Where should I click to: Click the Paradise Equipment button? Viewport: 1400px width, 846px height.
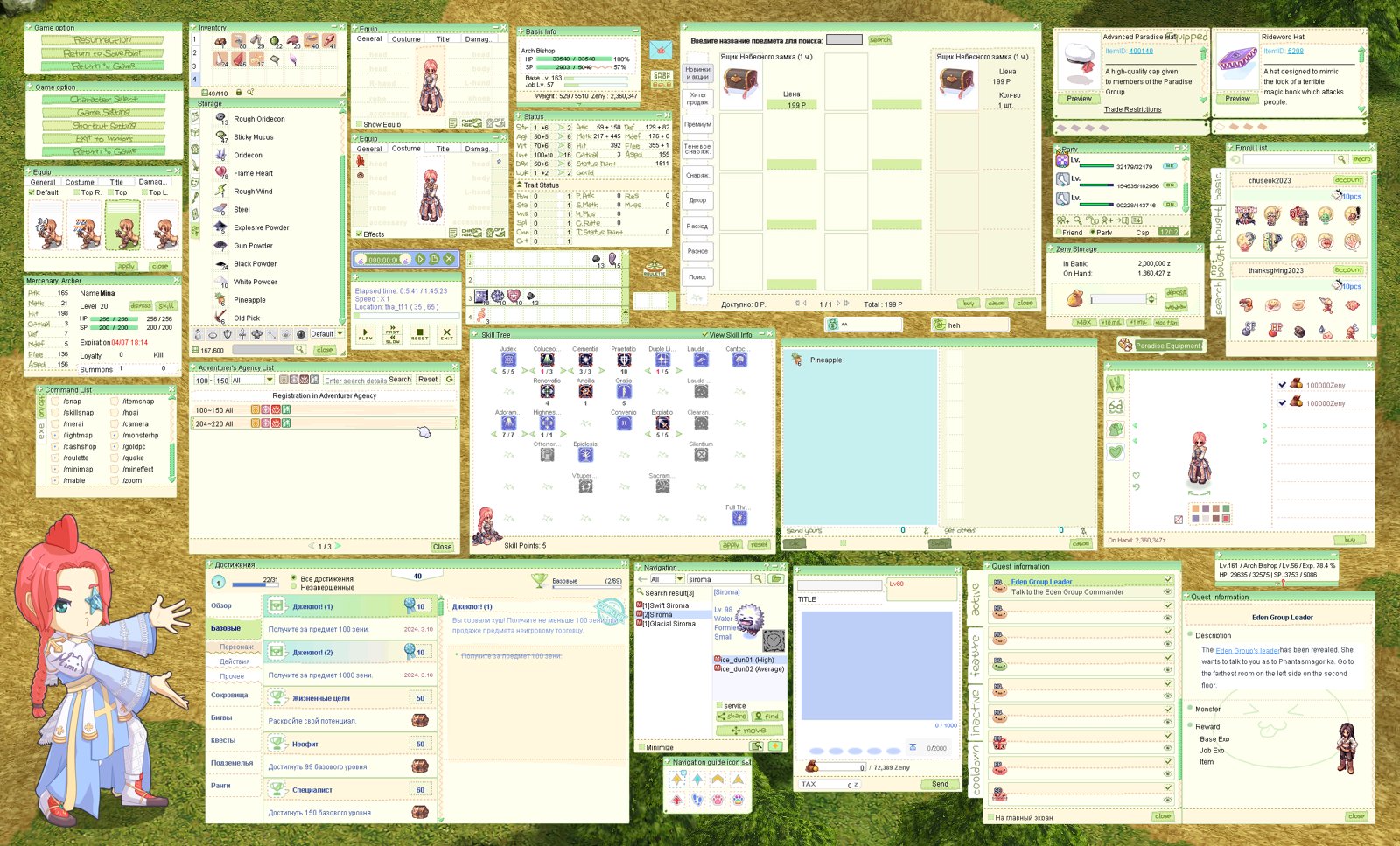coord(1161,346)
